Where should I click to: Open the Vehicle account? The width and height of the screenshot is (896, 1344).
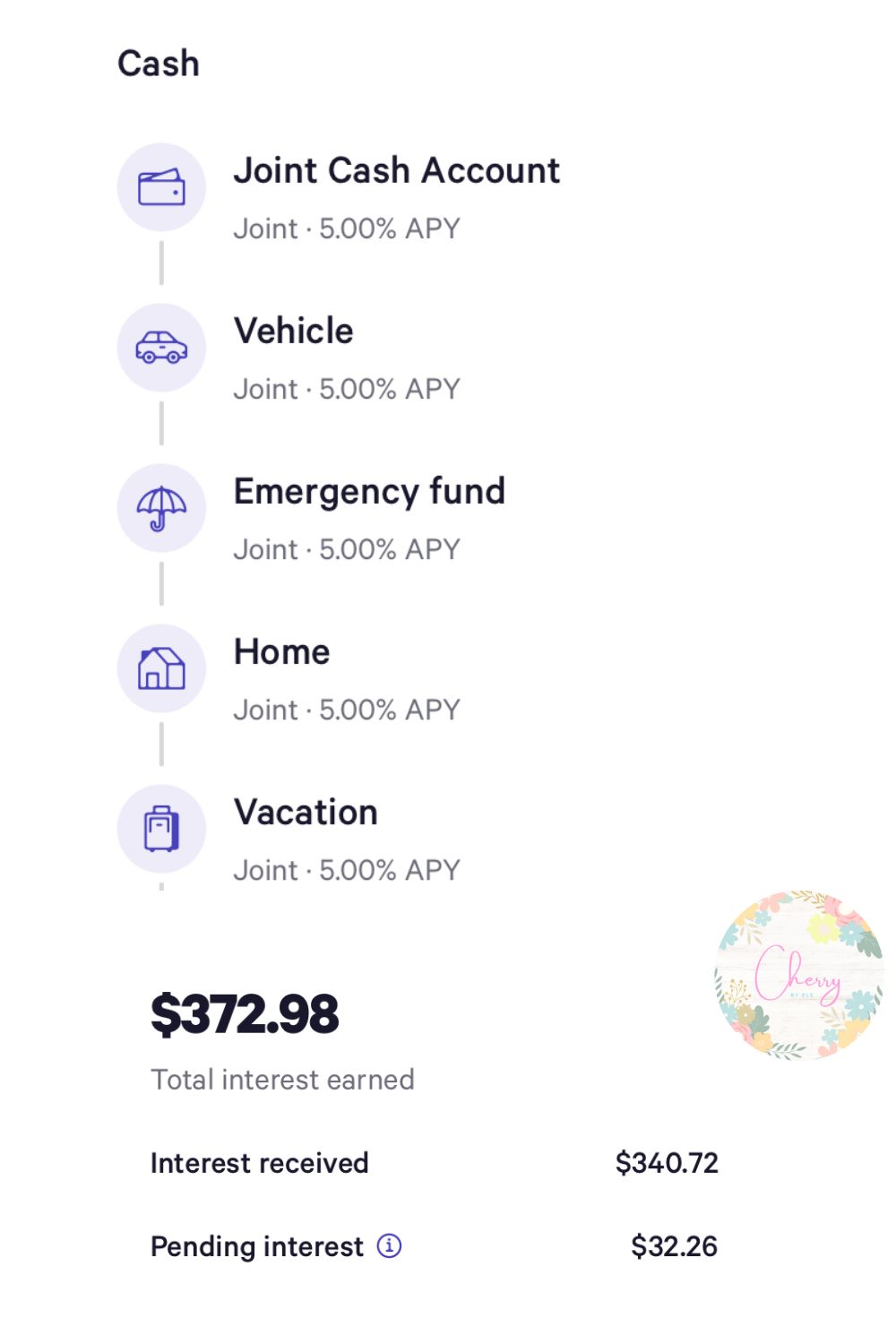tap(294, 331)
